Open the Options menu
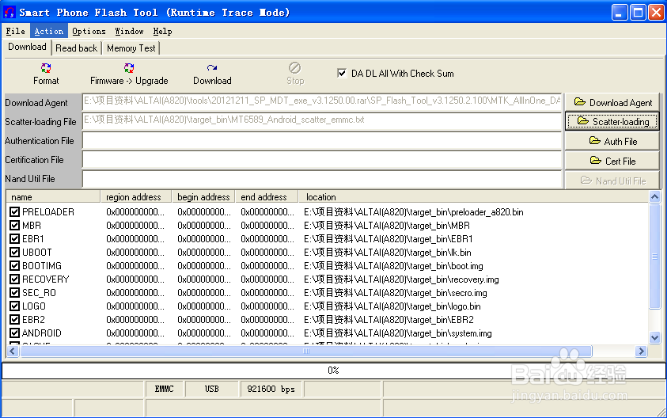 click(88, 31)
